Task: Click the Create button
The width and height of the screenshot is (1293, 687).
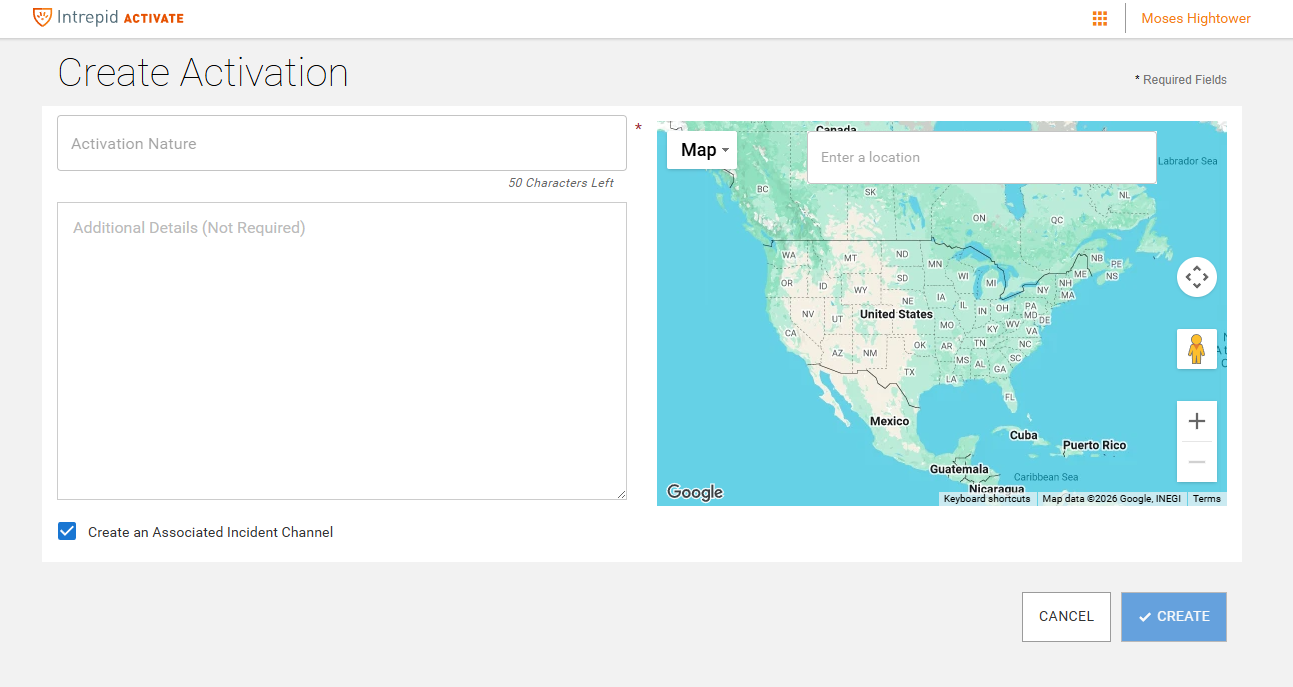Action: 1174,617
